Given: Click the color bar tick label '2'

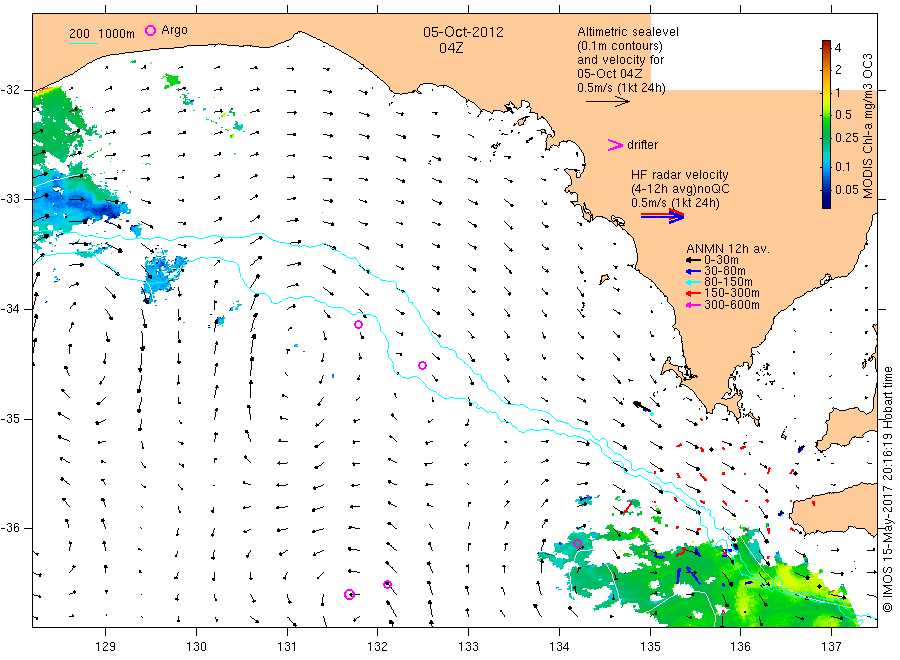Looking at the screenshot, I should [x=838, y=70].
